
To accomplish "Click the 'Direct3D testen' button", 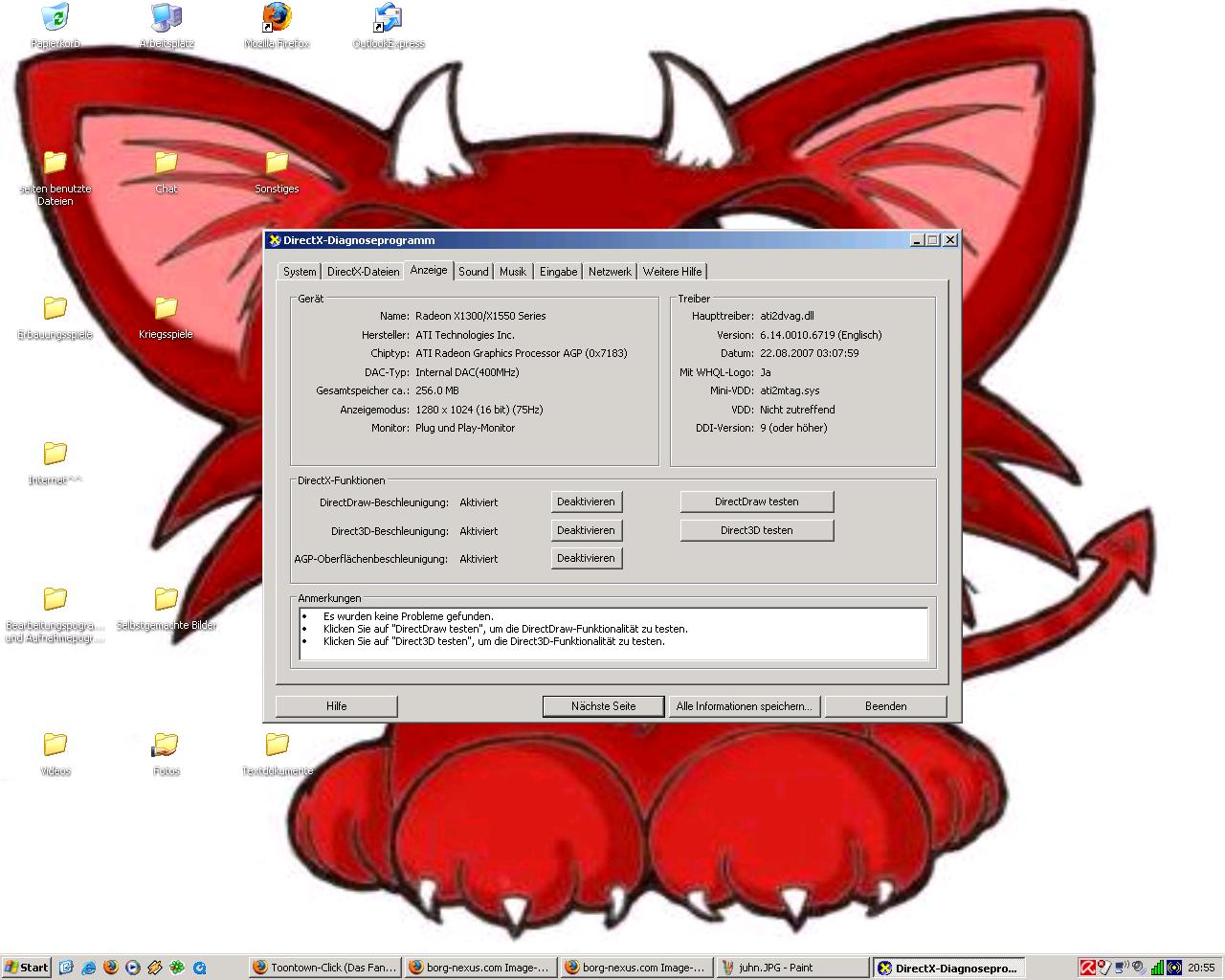I will (x=756, y=530).
